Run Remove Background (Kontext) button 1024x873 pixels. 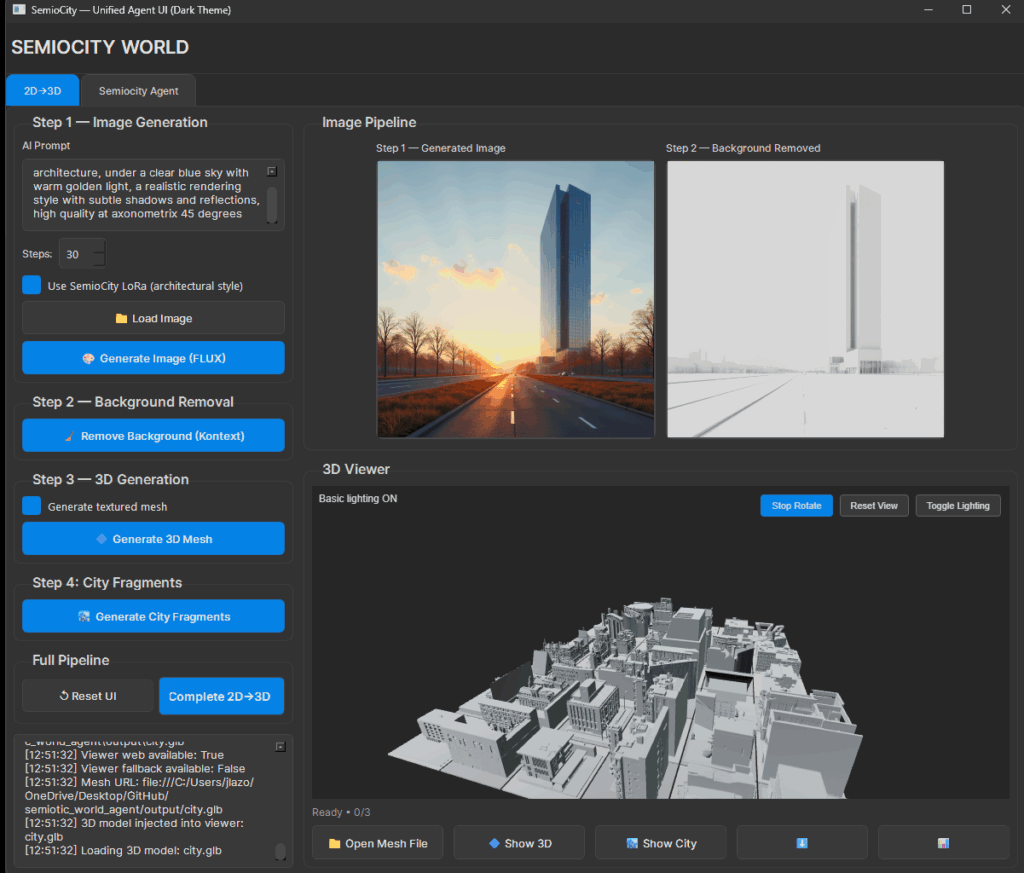[x=153, y=436]
